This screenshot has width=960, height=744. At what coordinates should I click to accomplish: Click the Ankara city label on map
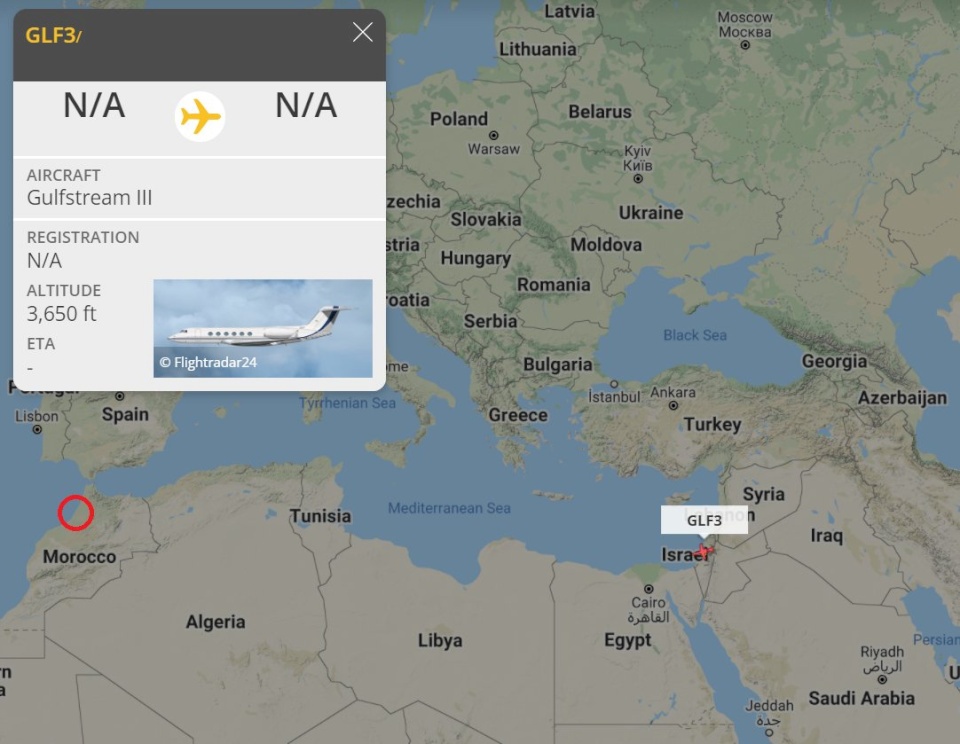click(x=673, y=393)
